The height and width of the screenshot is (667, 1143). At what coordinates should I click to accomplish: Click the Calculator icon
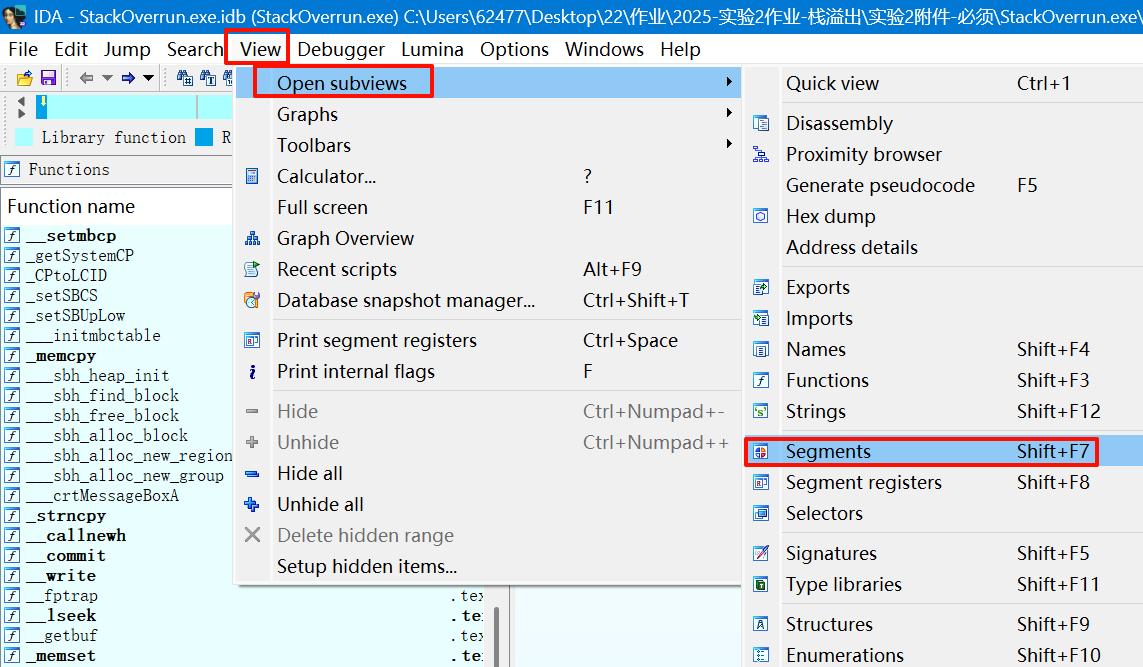tap(252, 176)
